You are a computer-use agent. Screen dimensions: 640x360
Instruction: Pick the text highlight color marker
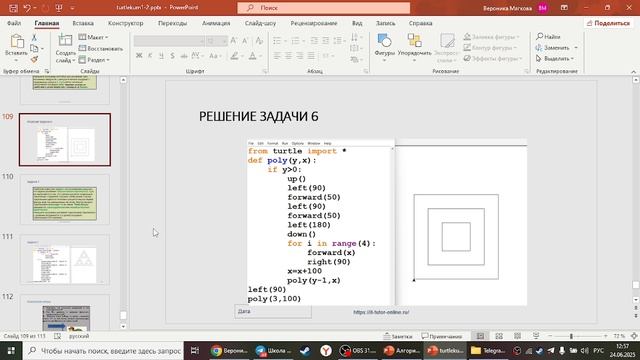point(234,56)
